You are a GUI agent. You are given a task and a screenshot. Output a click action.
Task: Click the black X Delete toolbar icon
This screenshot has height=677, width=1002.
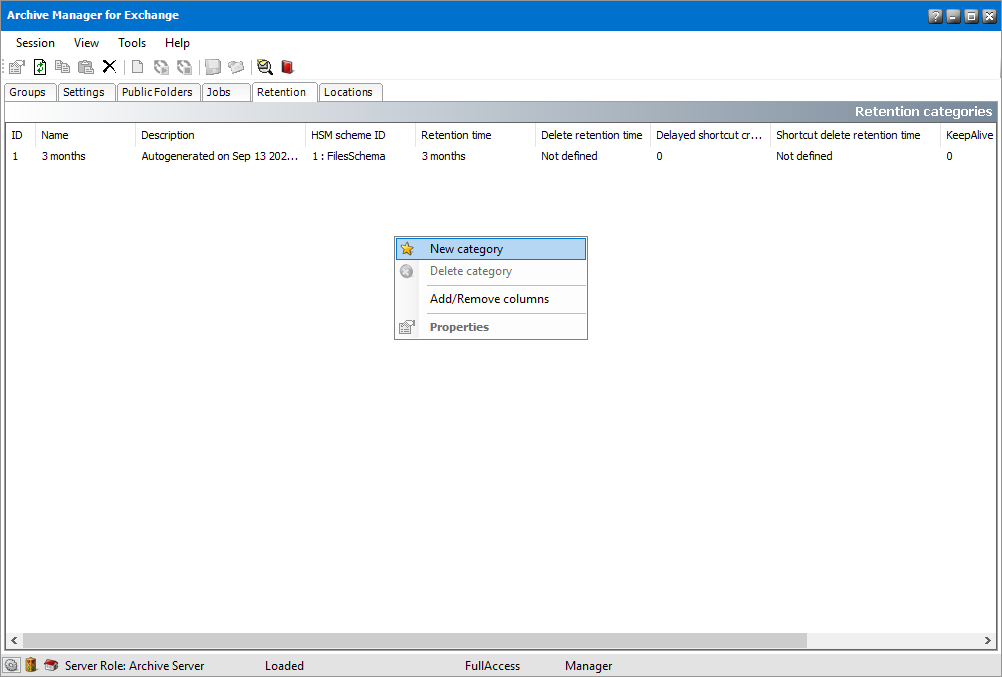(109, 66)
